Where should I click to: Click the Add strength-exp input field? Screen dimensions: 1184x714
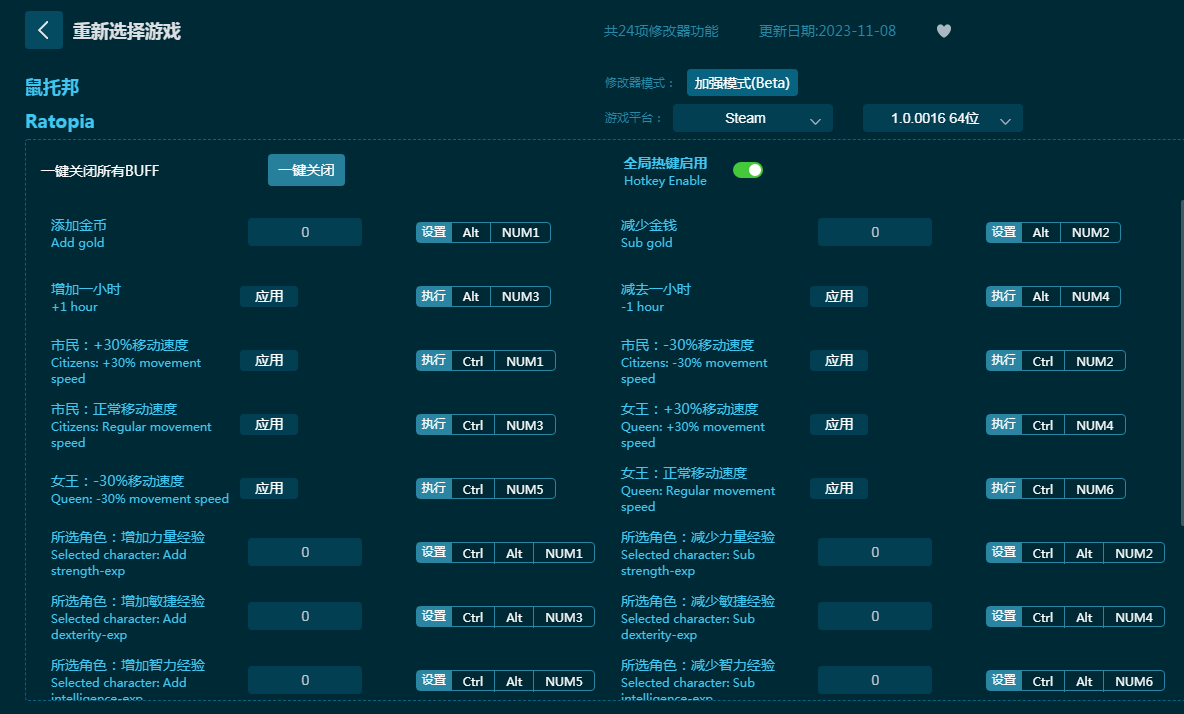click(x=305, y=552)
